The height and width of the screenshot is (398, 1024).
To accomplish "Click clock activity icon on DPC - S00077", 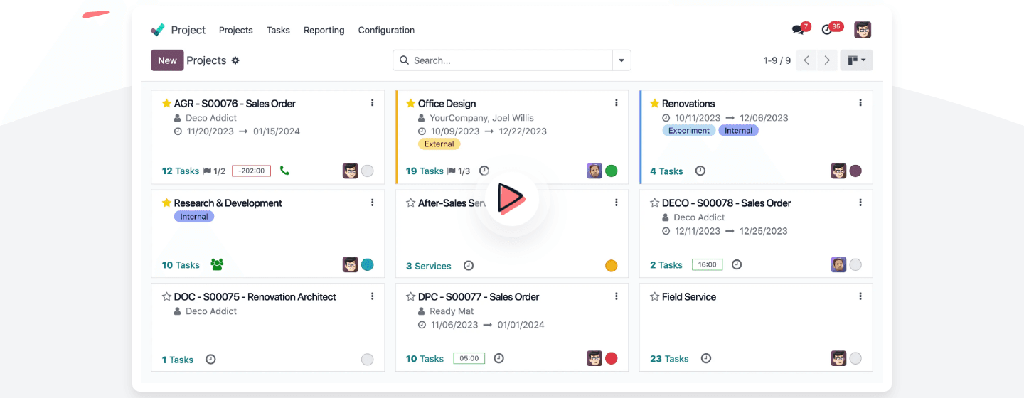I will pyautogui.click(x=498, y=358).
